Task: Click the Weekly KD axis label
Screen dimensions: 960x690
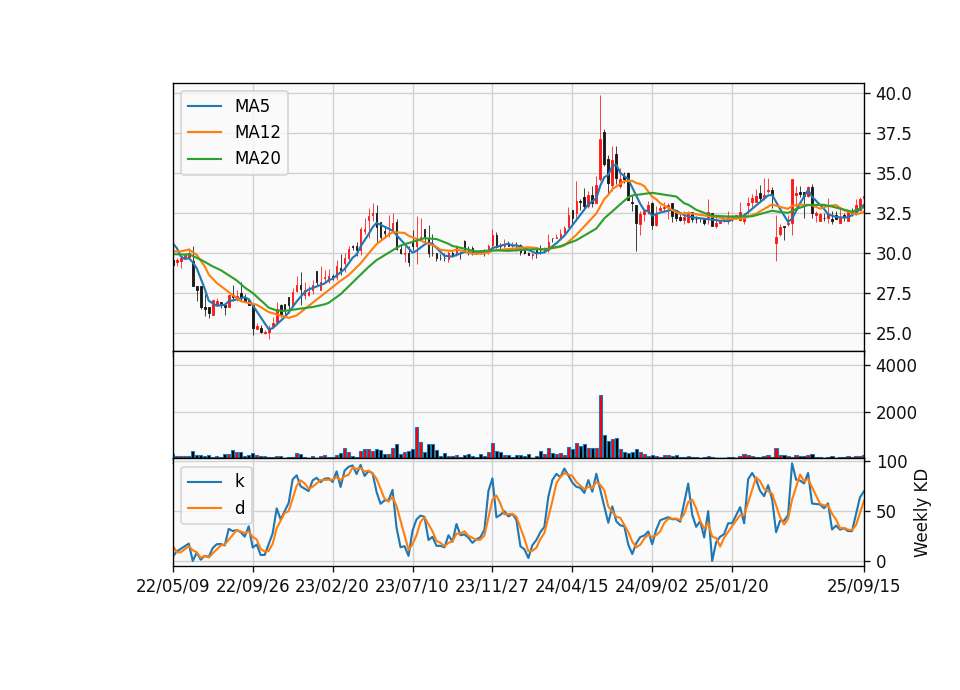Action: pyautogui.click(x=920, y=513)
